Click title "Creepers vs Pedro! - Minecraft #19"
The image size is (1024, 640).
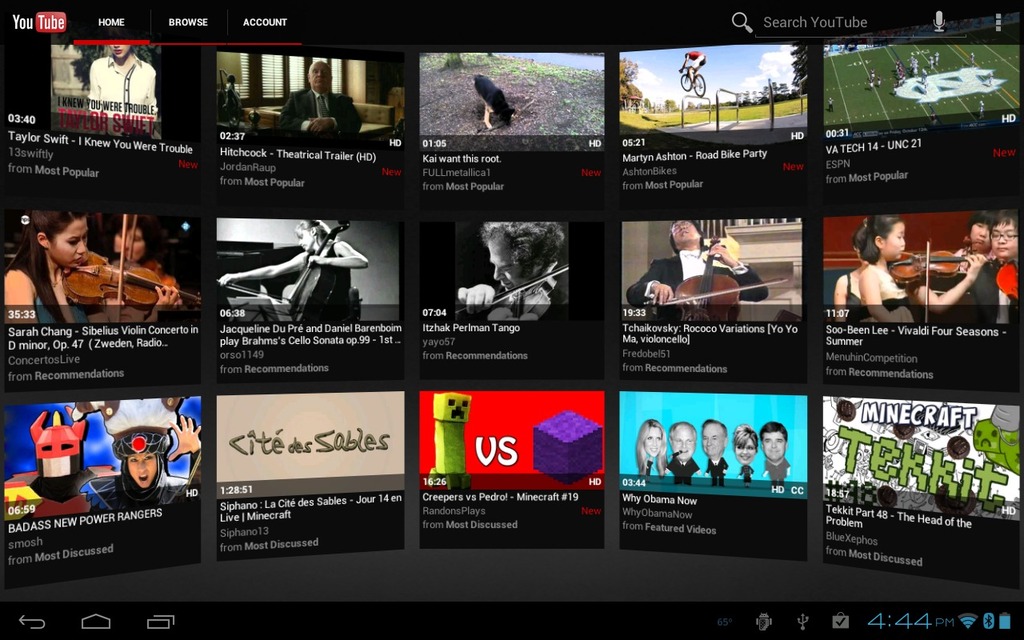pyautogui.click(x=500, y=497)
